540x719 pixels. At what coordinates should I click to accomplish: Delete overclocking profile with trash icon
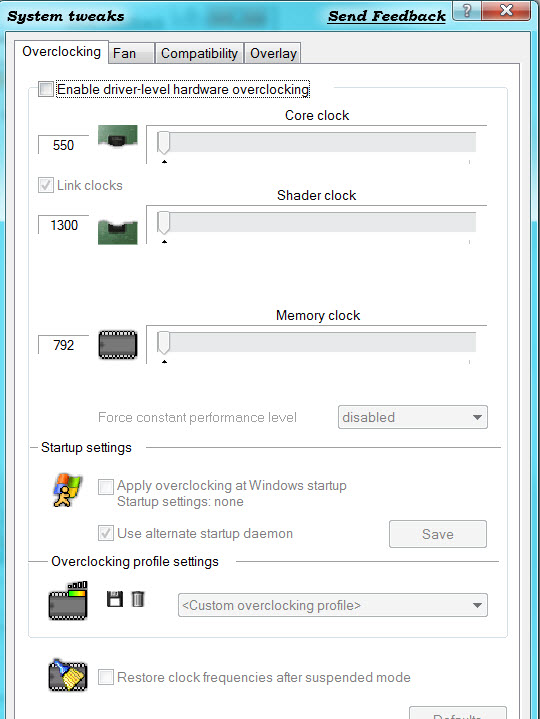click(x=138, y=599)
